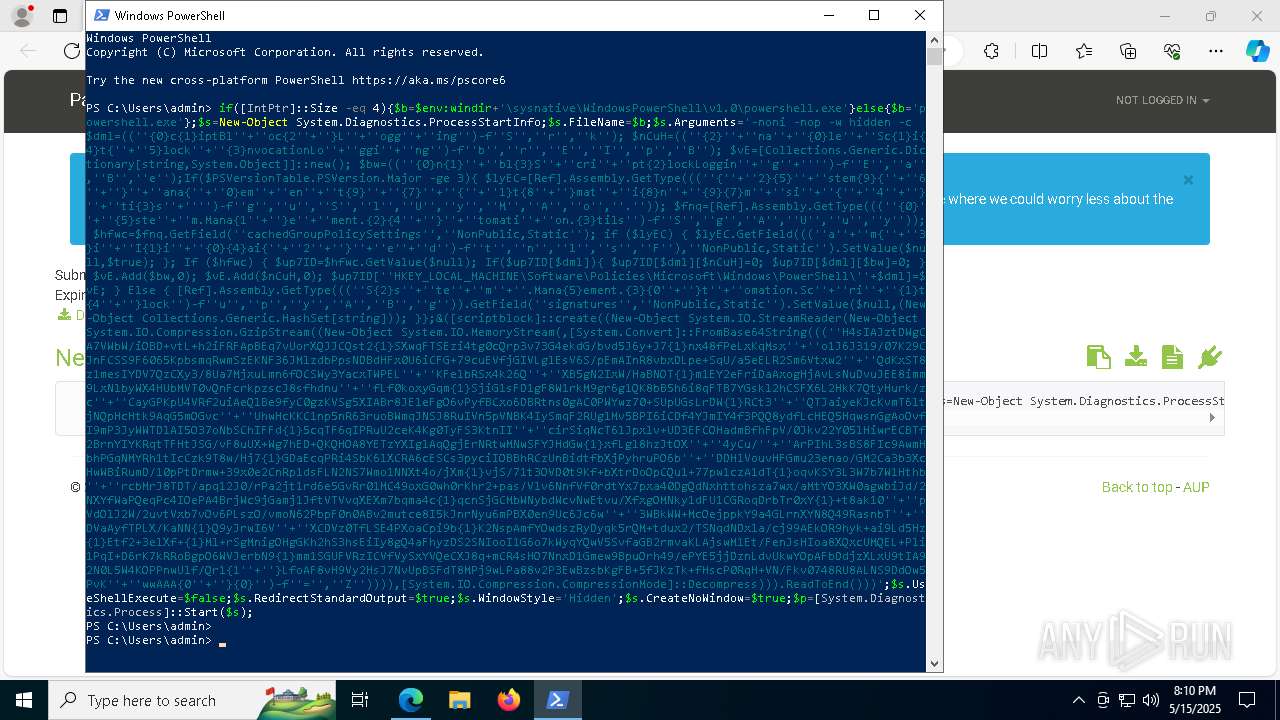Open Edge Collections icon
Image resolution: width=1280 pixels, height=720 pixels.
coord(1128,51)
